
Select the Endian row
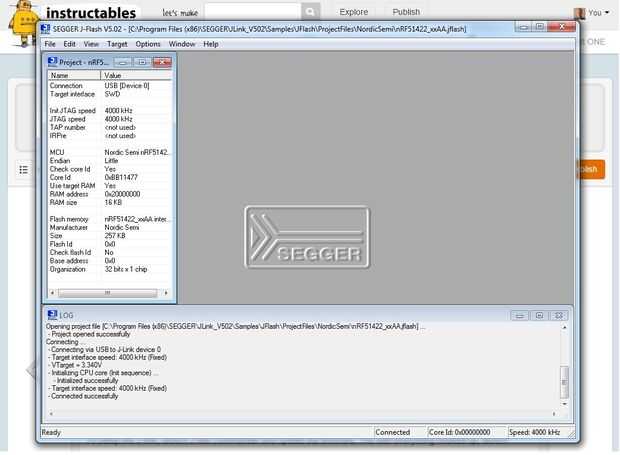click(110, 160)
